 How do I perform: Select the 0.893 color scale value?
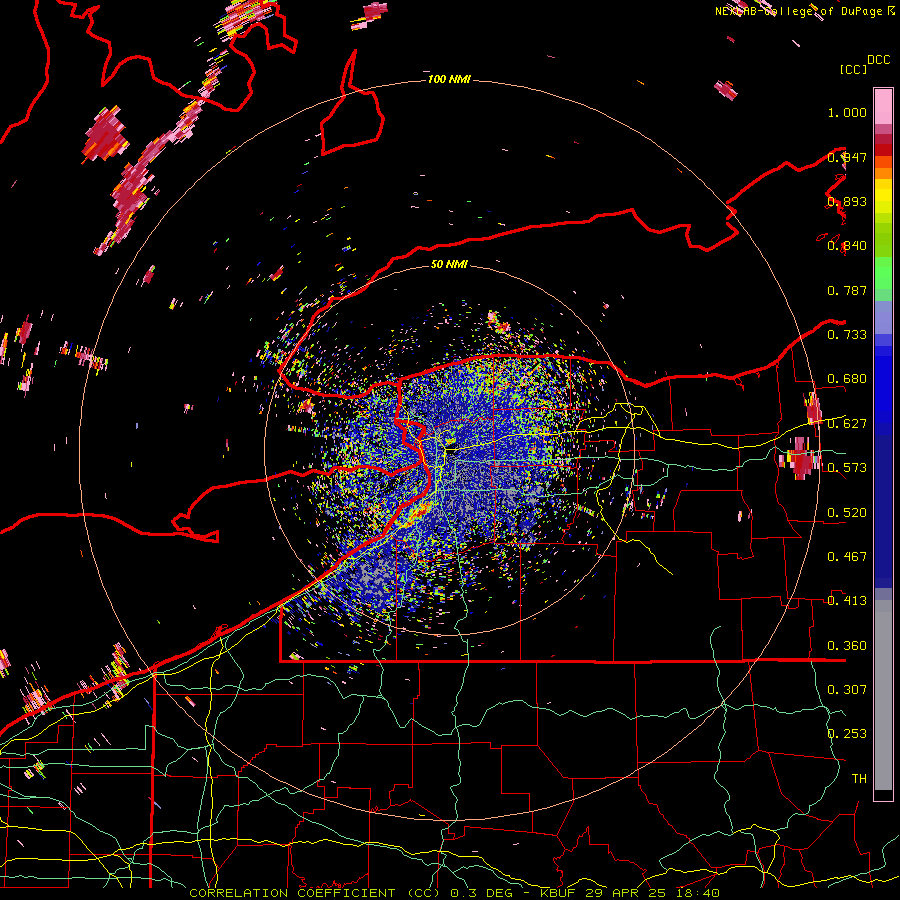(x=847, y=201)
